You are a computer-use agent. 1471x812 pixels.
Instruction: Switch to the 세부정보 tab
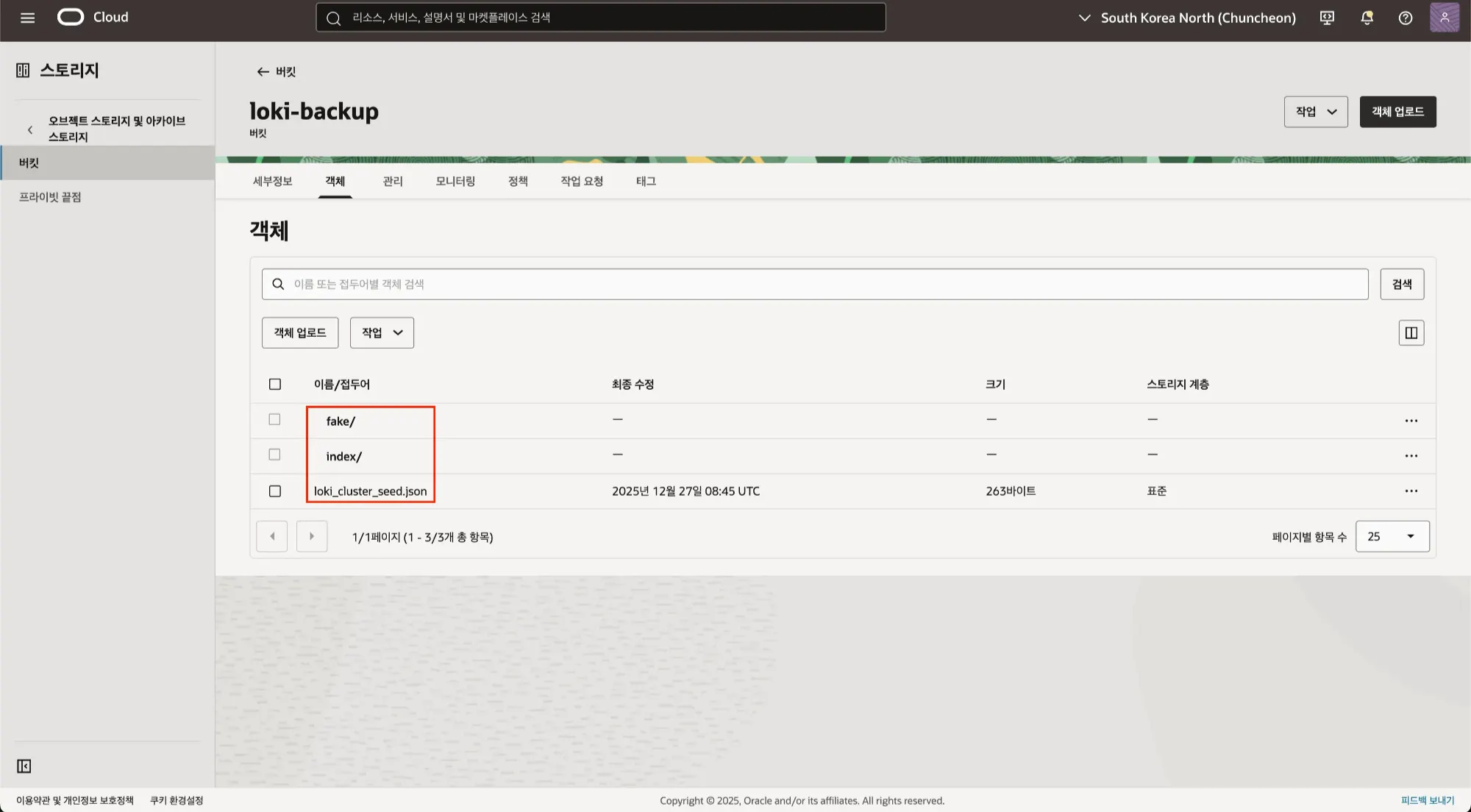272,181
